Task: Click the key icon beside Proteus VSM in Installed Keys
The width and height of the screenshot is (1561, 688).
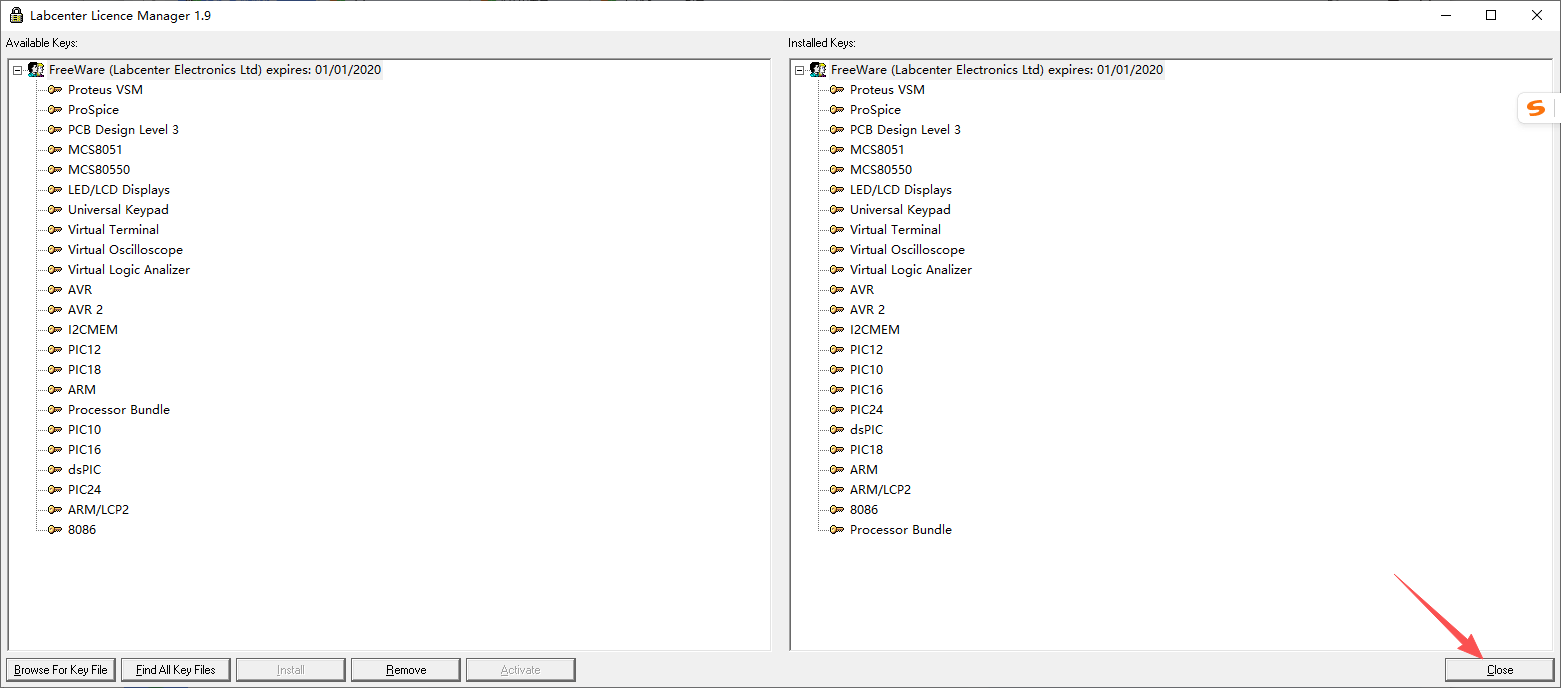Action: [x=837, y=90]
